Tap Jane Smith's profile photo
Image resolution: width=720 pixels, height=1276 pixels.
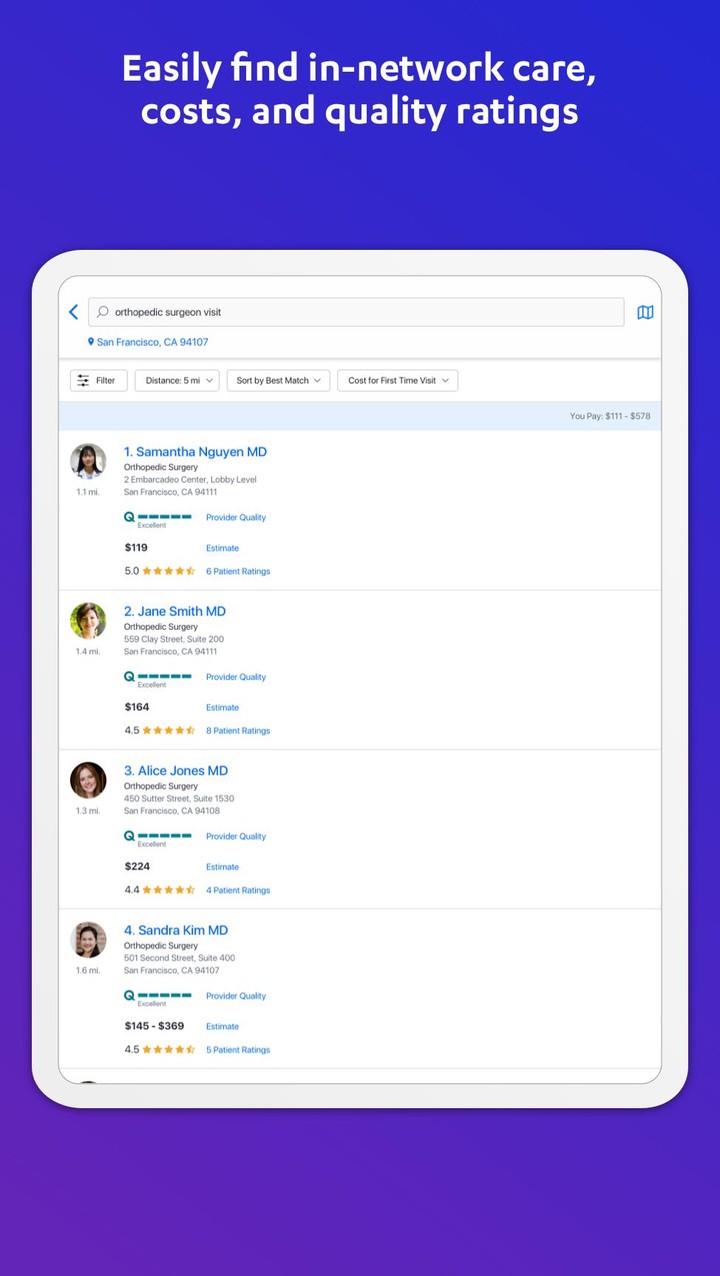pyautogui.click(x=88, y=621)
